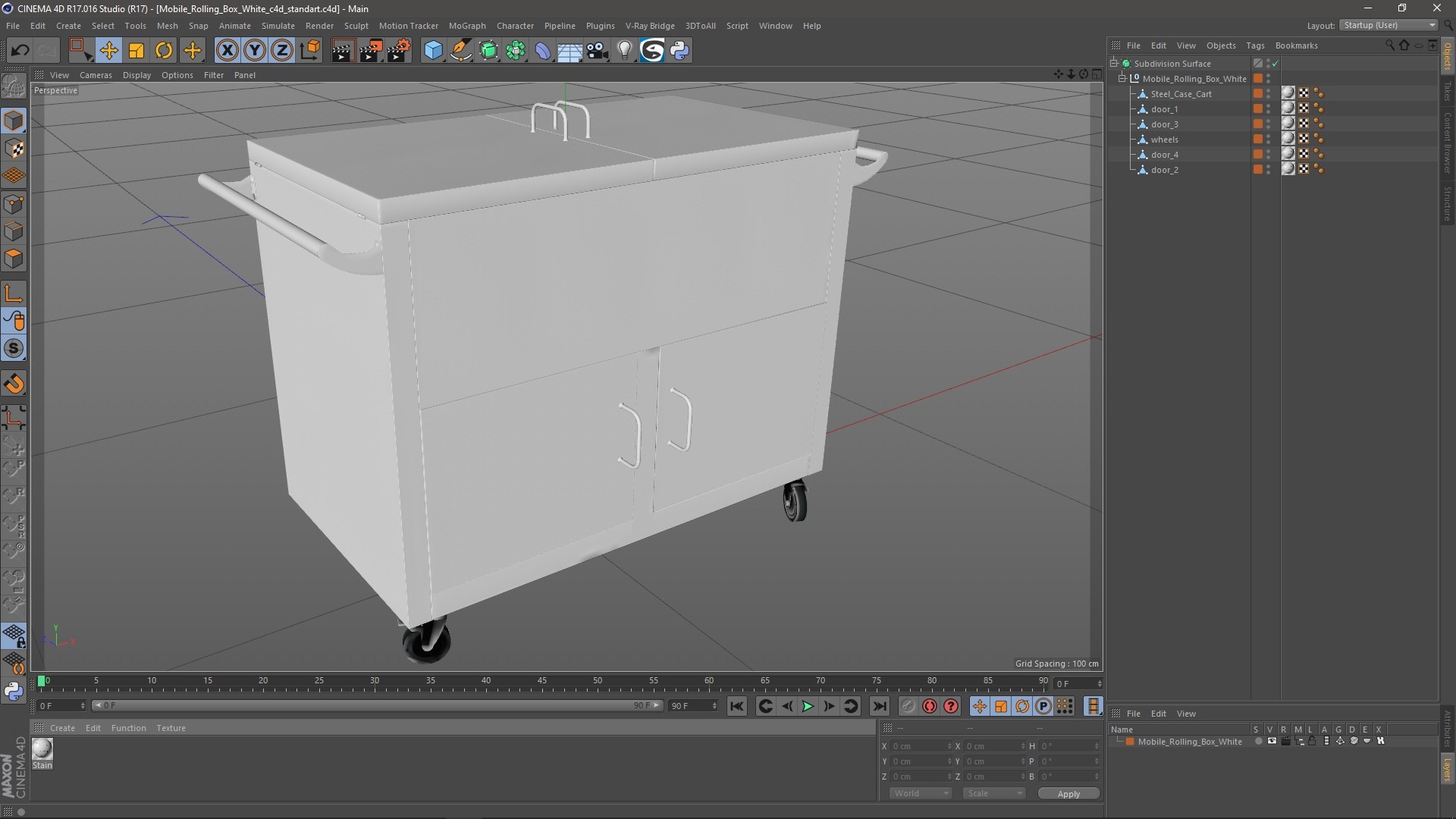Open the Simulate menu
The width and height of the screenshot is (1456, 819).
pos(278,26)
